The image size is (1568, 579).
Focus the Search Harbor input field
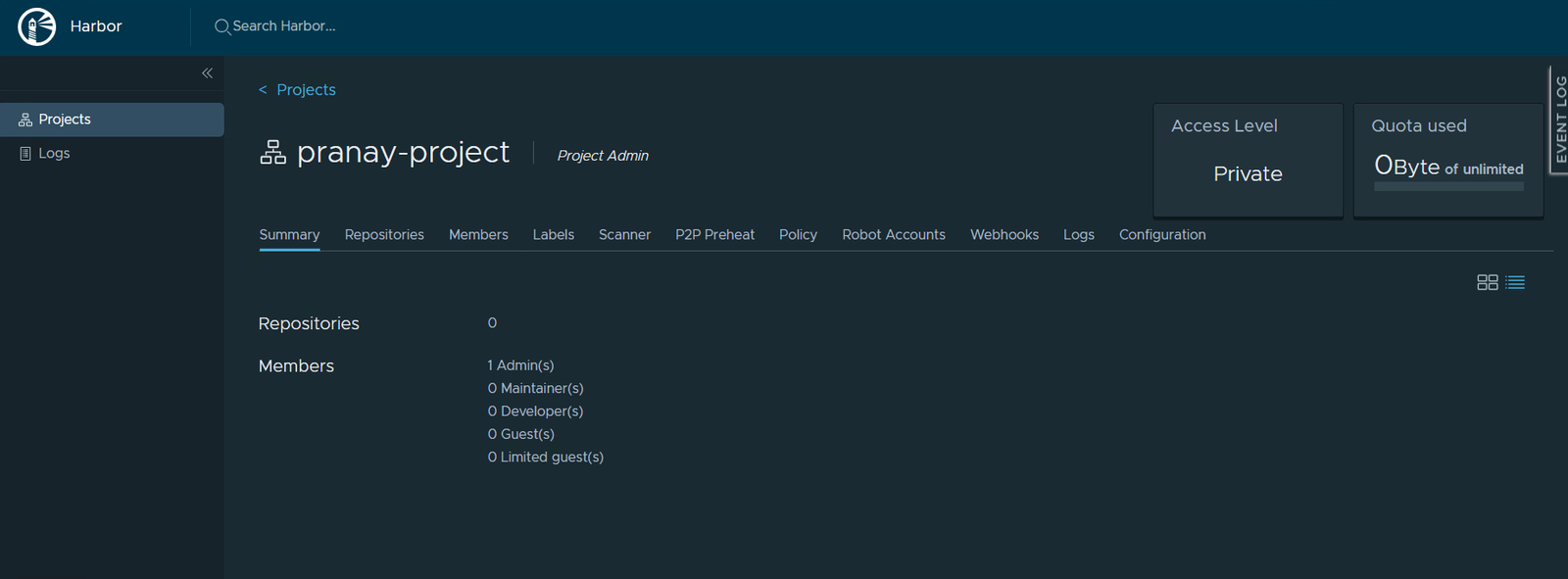pos(284,26)
